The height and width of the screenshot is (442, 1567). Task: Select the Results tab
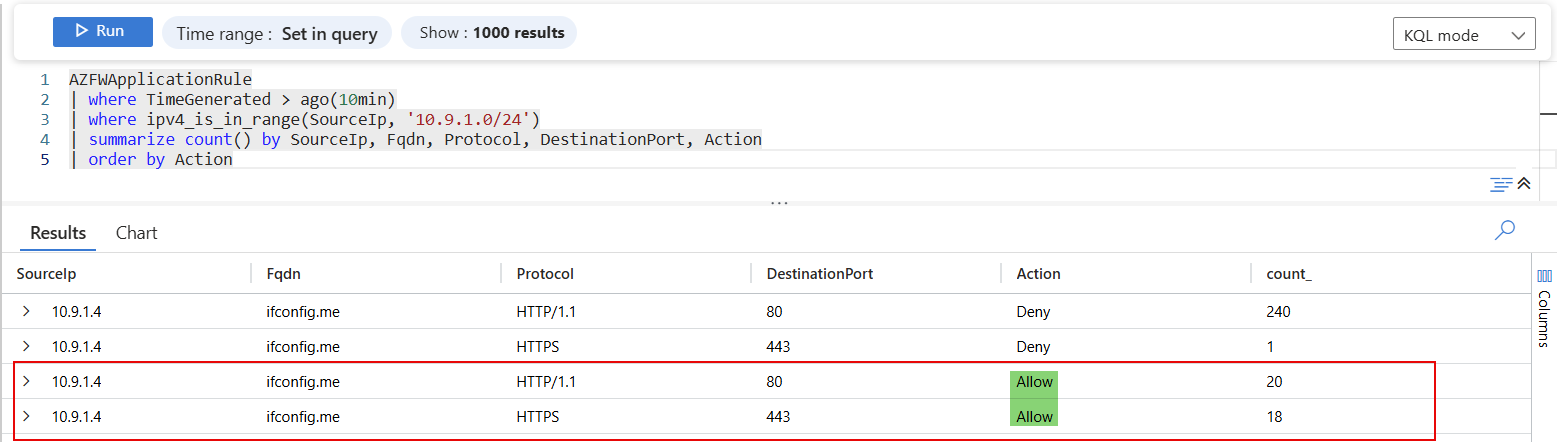(x=58, y=233)
